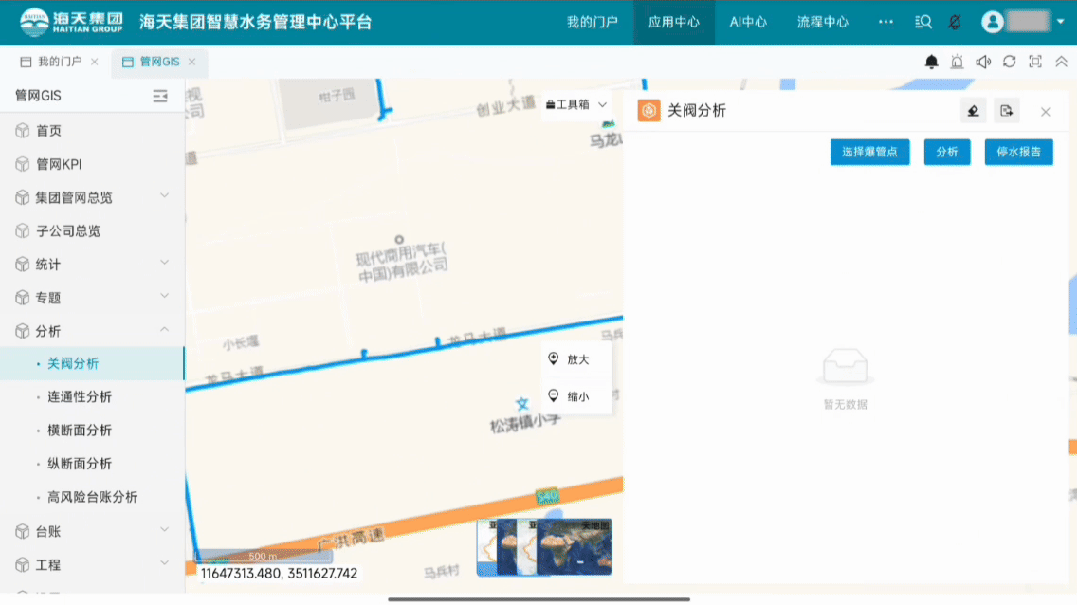Click the alarm siren icon in the header toolbar
This screenshot has height=605, width=1077.
(957, 61)
